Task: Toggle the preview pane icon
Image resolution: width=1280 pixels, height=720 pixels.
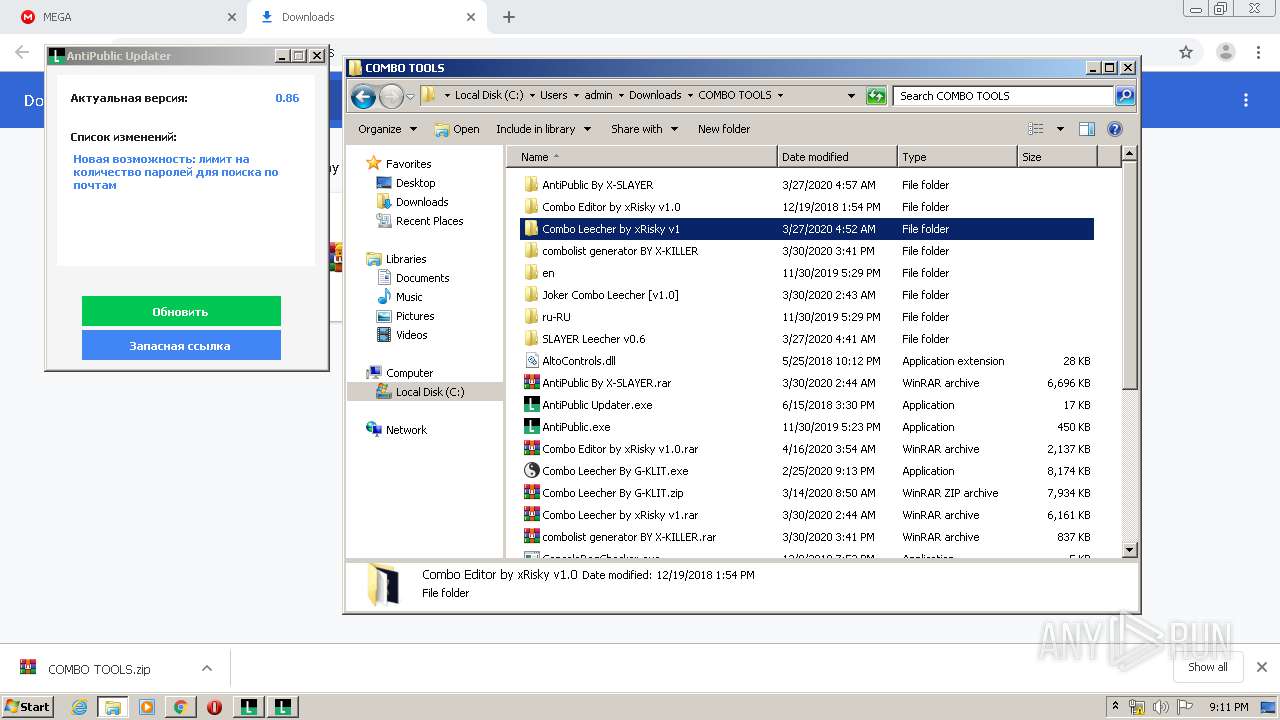Action: pyautogui.click(x=1087, y=129)
